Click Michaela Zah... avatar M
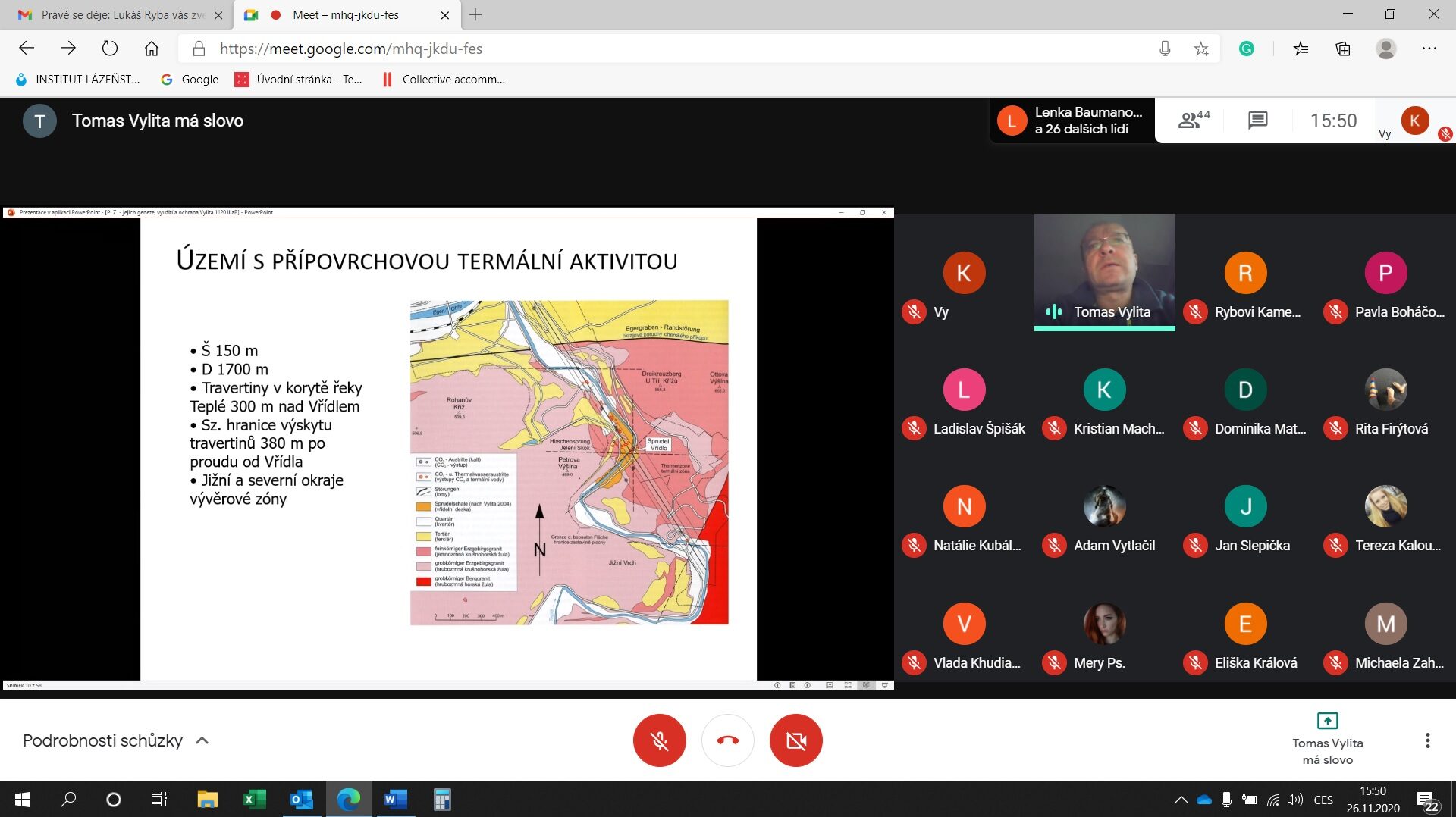The image size is (1456, 817). pos(1385,624)
